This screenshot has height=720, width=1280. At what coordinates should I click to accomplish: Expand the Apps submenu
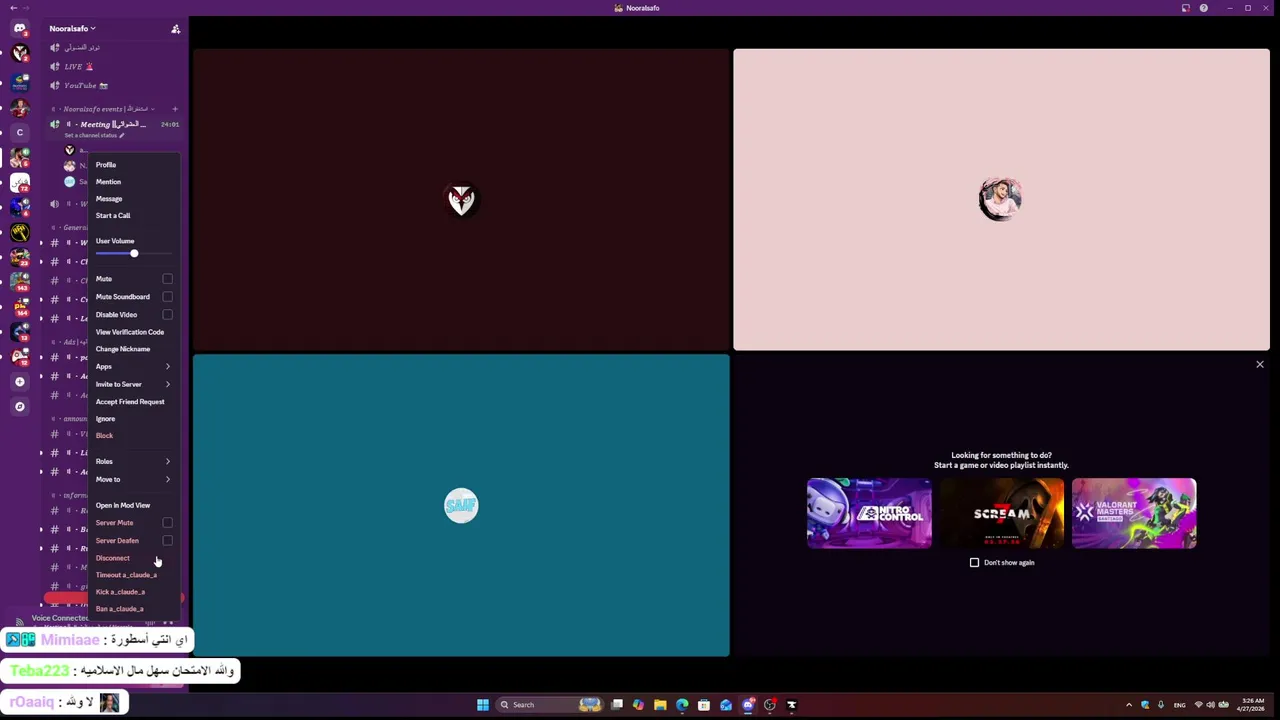tap(134, 367)
